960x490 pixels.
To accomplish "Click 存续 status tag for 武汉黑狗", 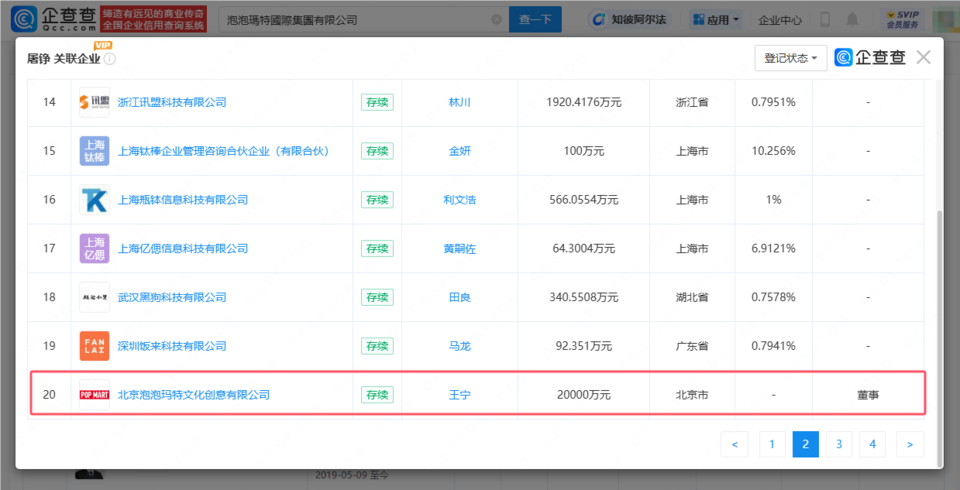I will pos(377,297).
